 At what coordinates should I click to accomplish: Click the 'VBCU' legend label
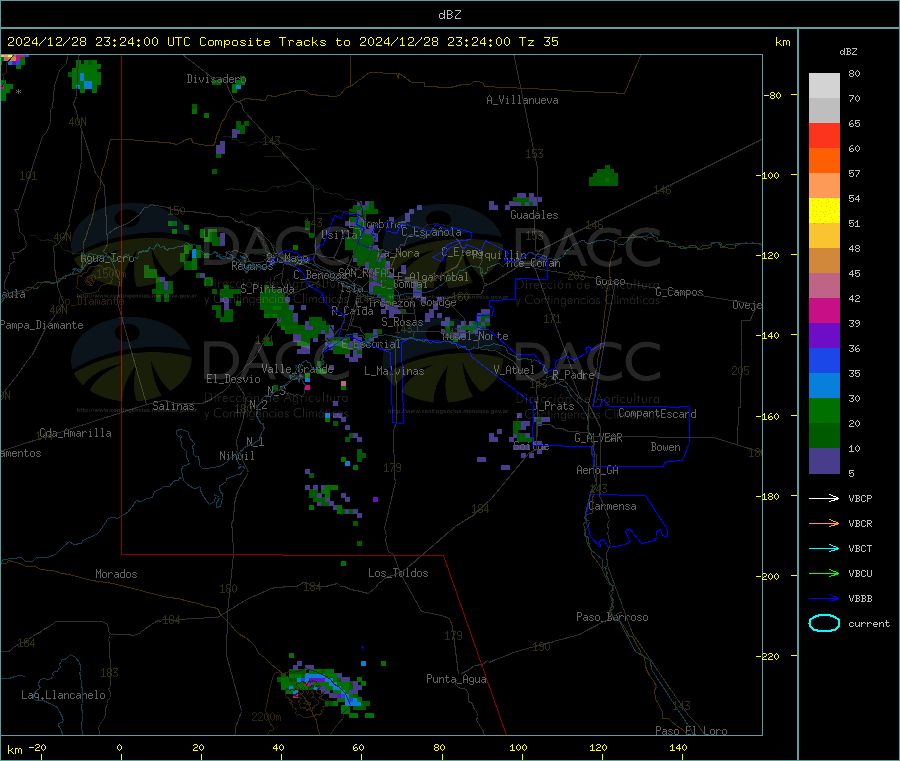pos(860,573)
